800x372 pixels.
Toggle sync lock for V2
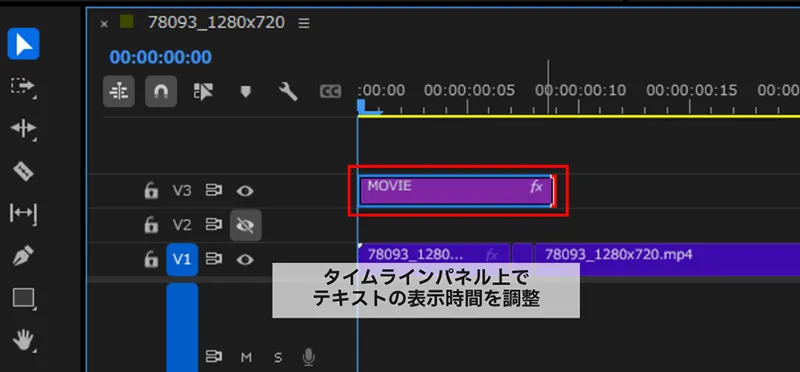click(x=213, y=225)
